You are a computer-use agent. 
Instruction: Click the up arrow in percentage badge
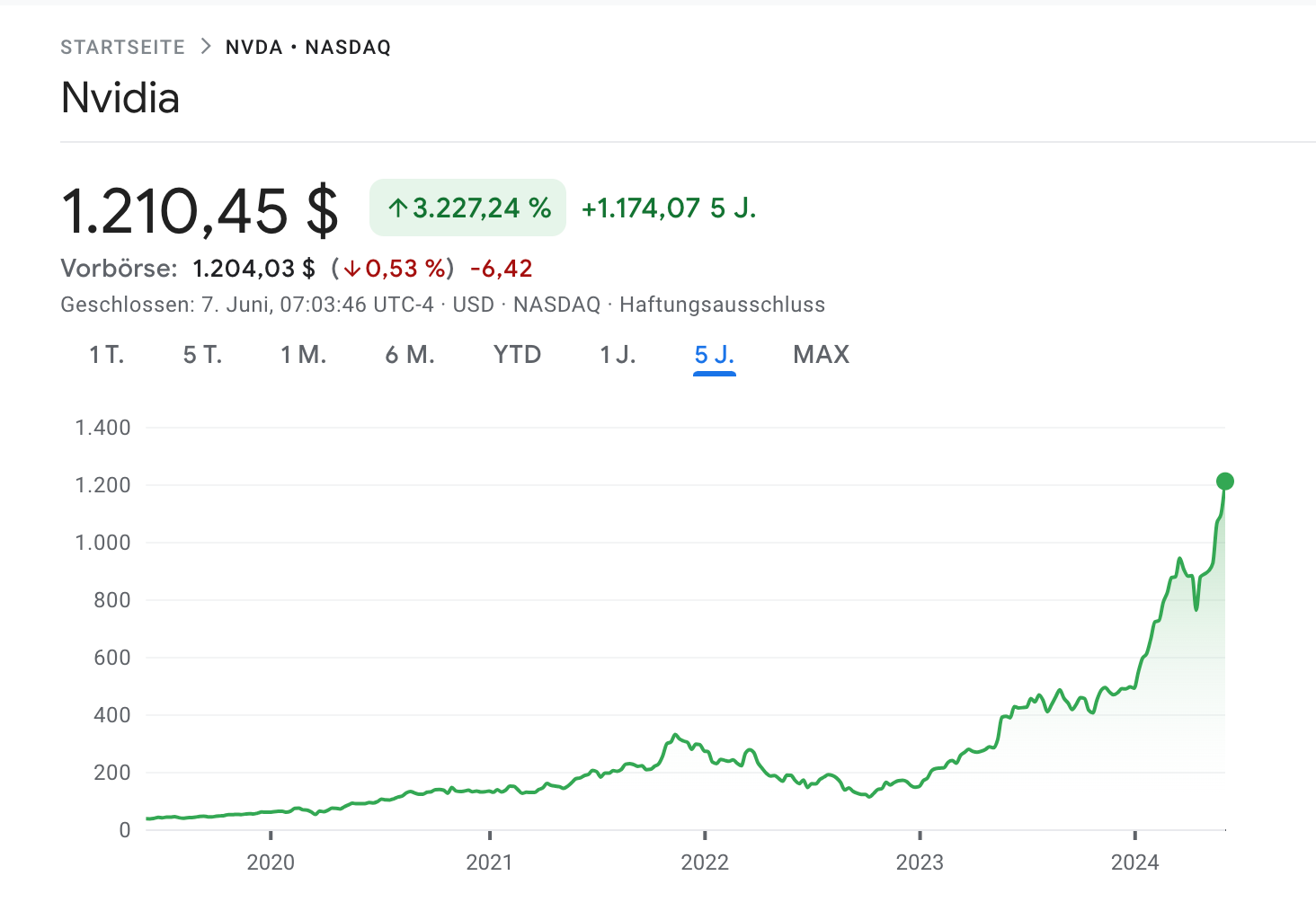point(397,208)
